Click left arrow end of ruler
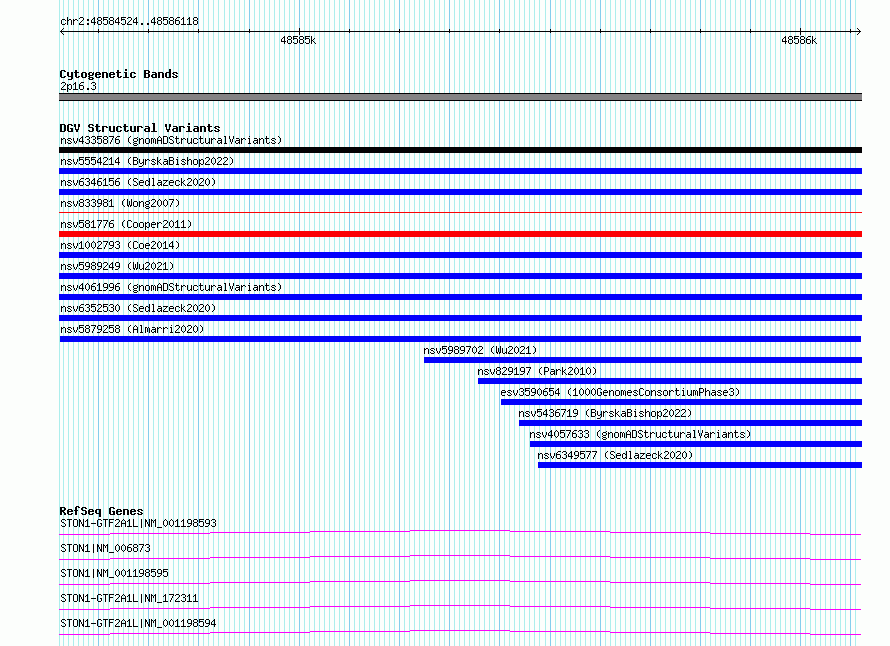Image resolution: width=890 pixels, height=646 pixels. pyautogui.click(x=62, y=31)
